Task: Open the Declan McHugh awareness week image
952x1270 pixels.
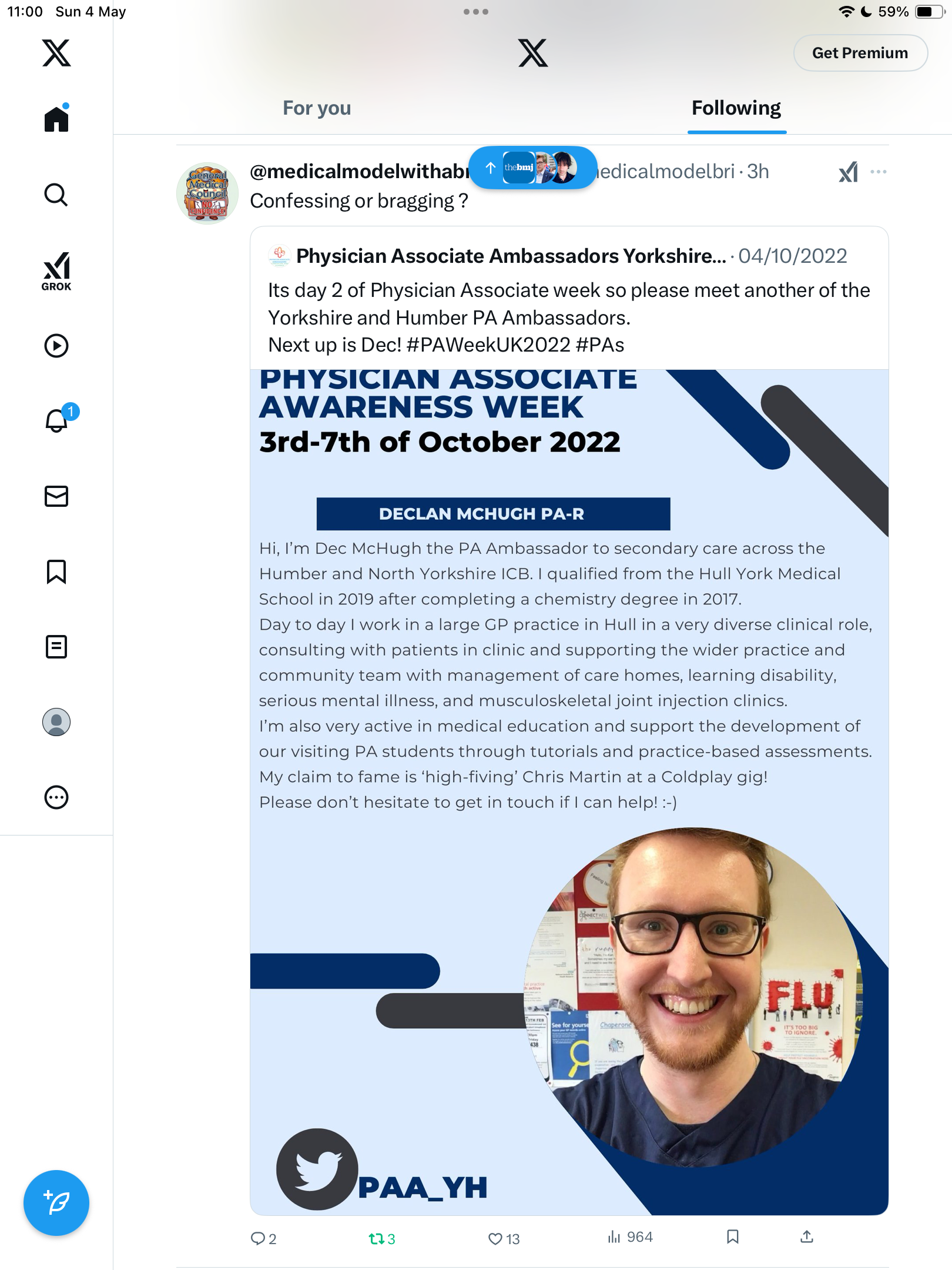Action: 569,792
